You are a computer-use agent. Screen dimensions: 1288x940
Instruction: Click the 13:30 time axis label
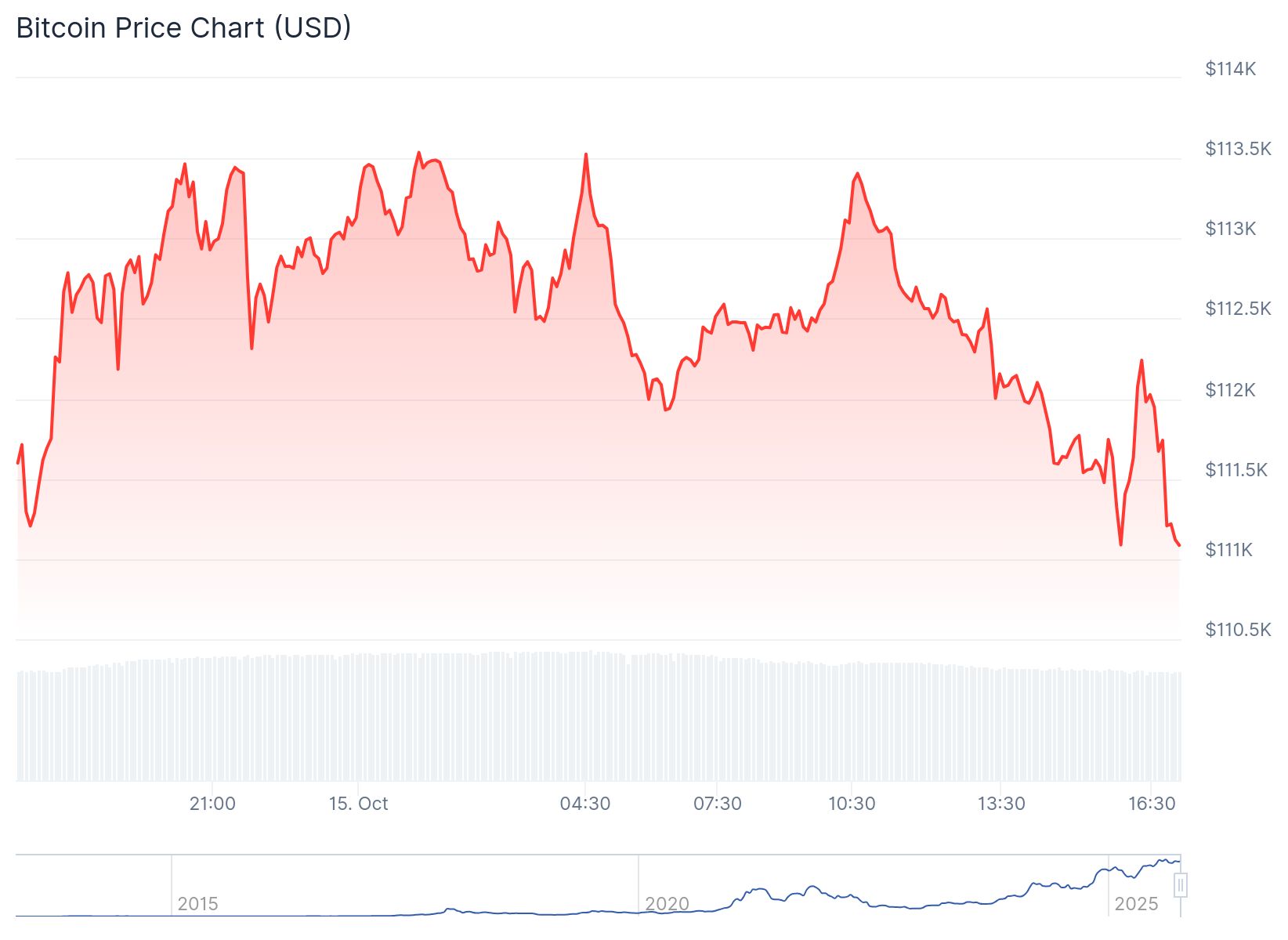coord(1001,804)
